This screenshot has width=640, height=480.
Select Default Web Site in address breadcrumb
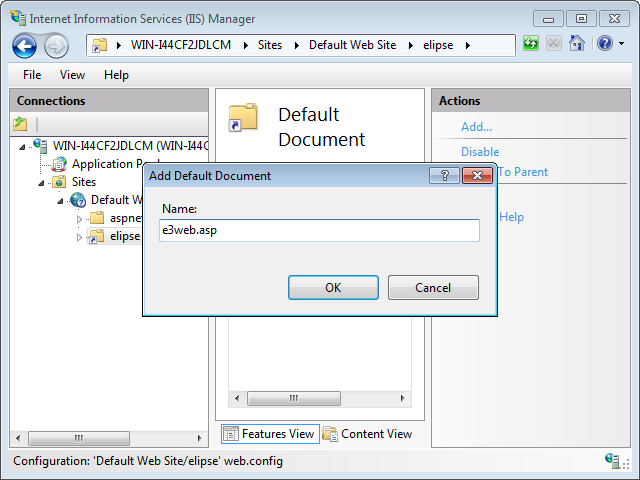point(352,45)
